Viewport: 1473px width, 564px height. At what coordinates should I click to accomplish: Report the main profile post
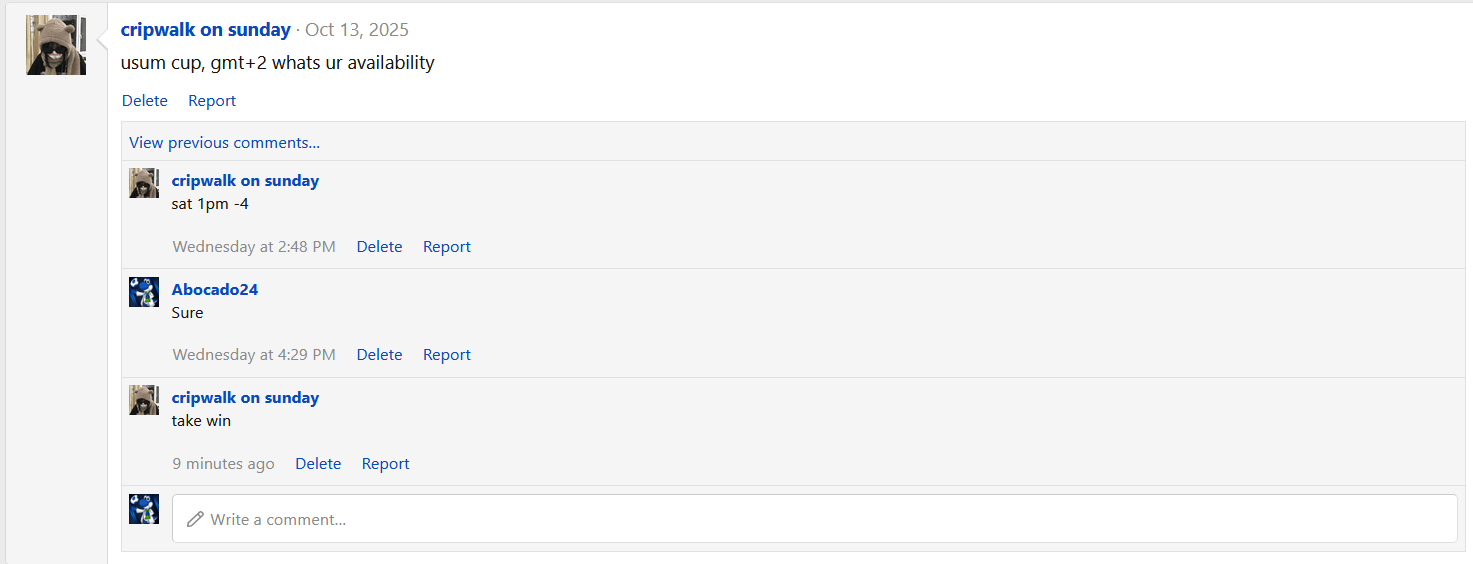point(212,101)
